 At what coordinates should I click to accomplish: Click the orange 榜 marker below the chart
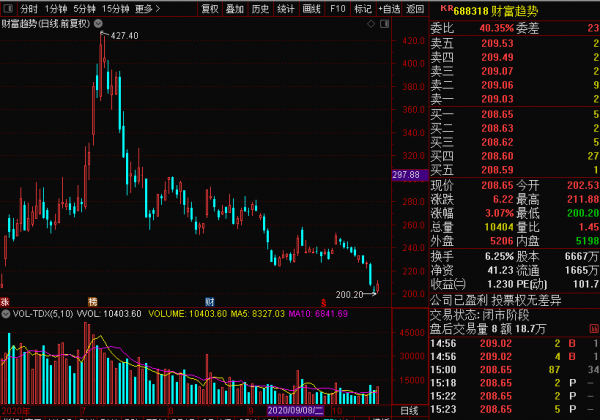click(92, 300)
